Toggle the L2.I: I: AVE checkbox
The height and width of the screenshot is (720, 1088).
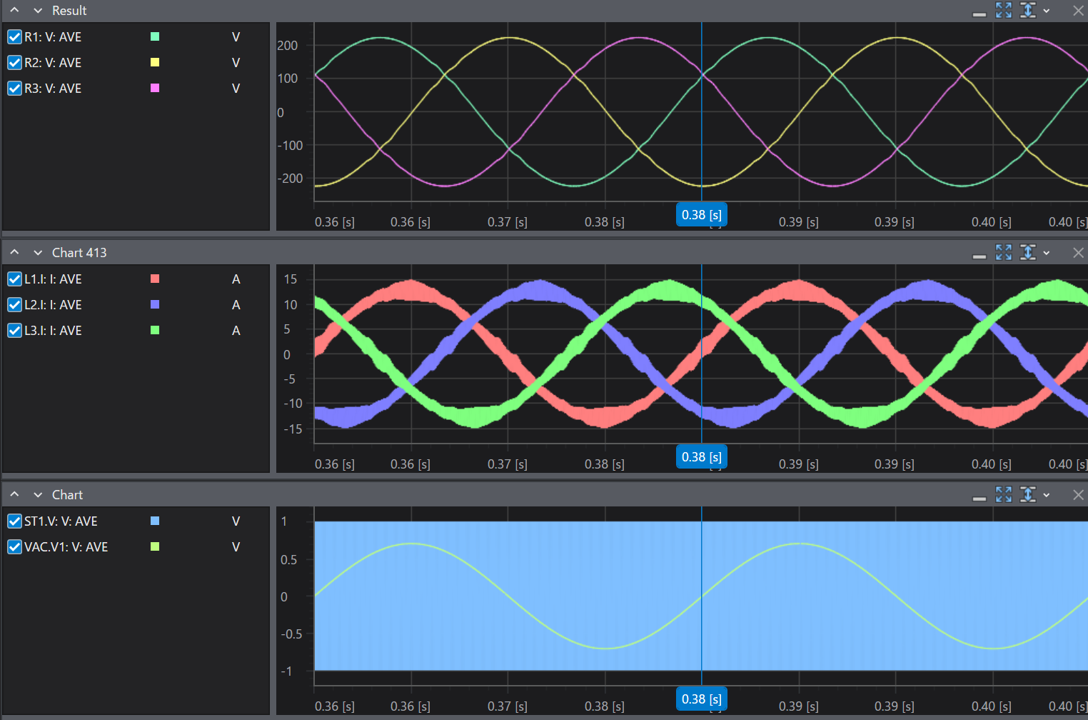point(15,305)
